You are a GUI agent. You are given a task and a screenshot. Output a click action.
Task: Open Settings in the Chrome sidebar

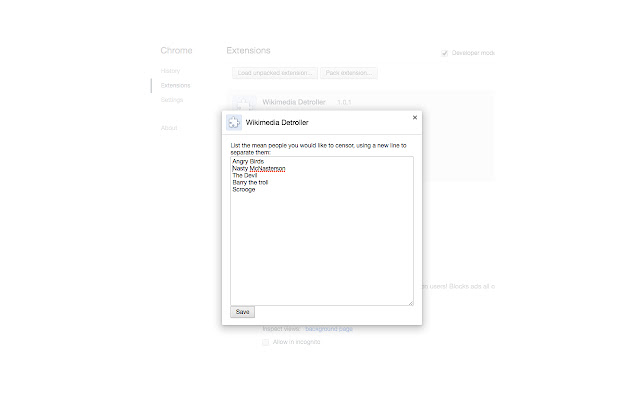pos(172,100)
